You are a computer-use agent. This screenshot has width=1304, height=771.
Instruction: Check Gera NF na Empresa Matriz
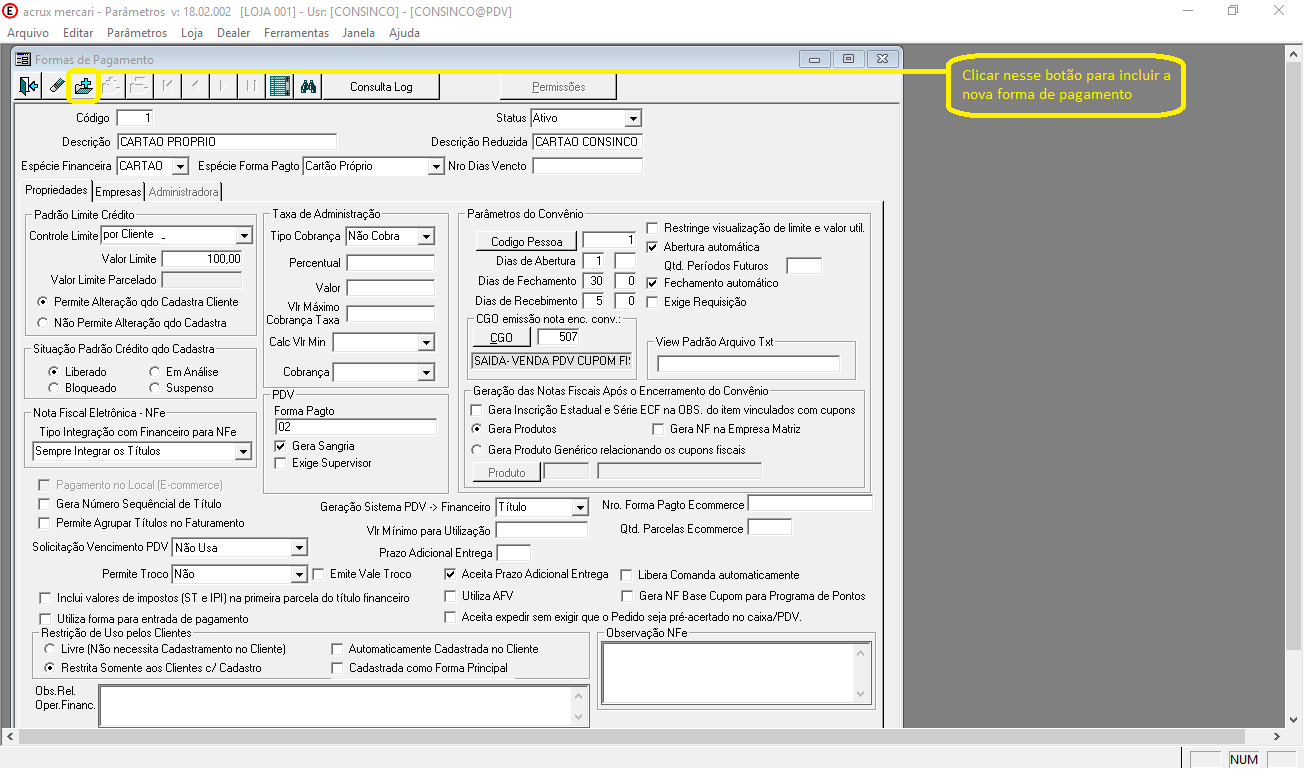659,429
